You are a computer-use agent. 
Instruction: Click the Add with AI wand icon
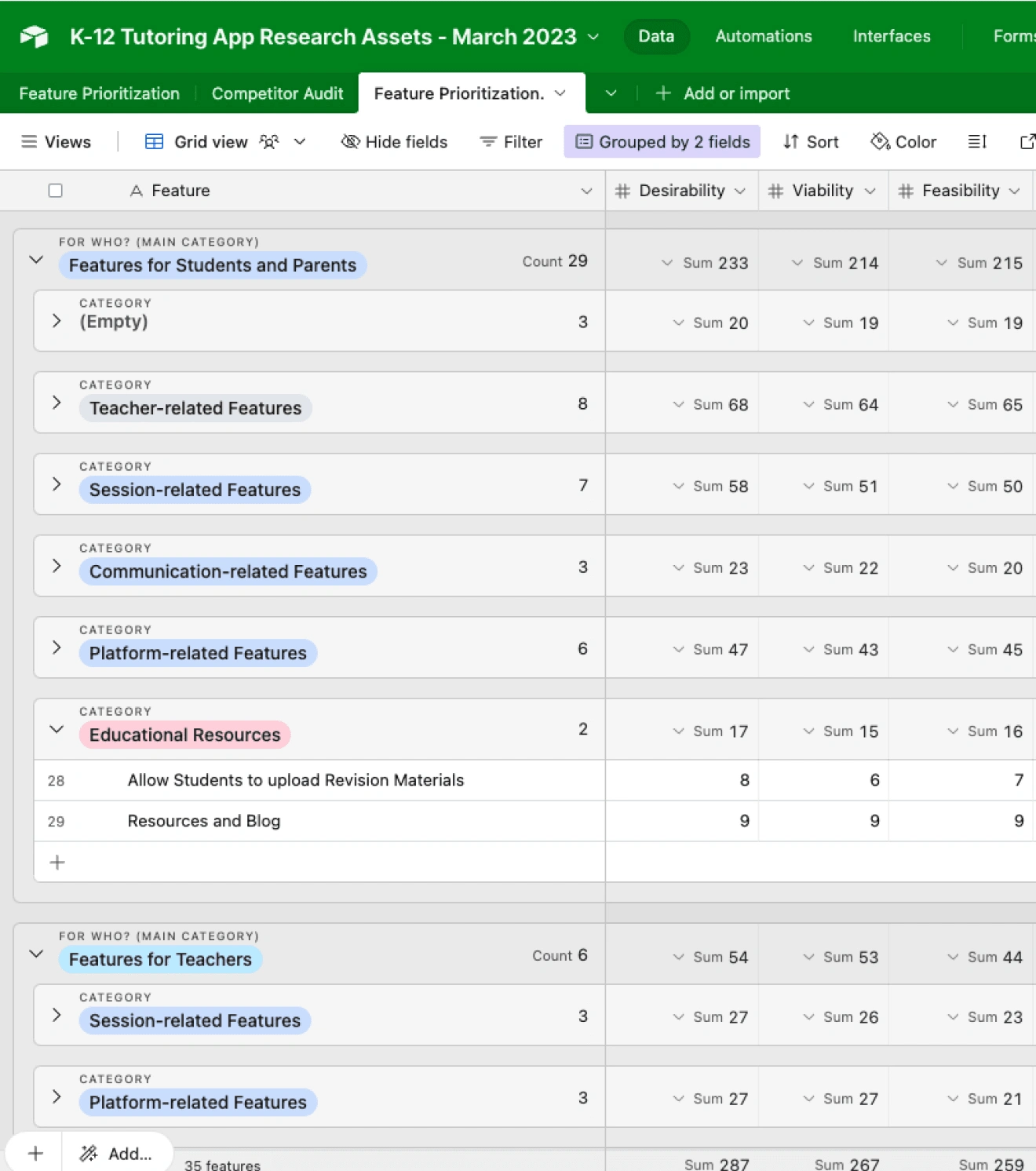[89, 1153]
